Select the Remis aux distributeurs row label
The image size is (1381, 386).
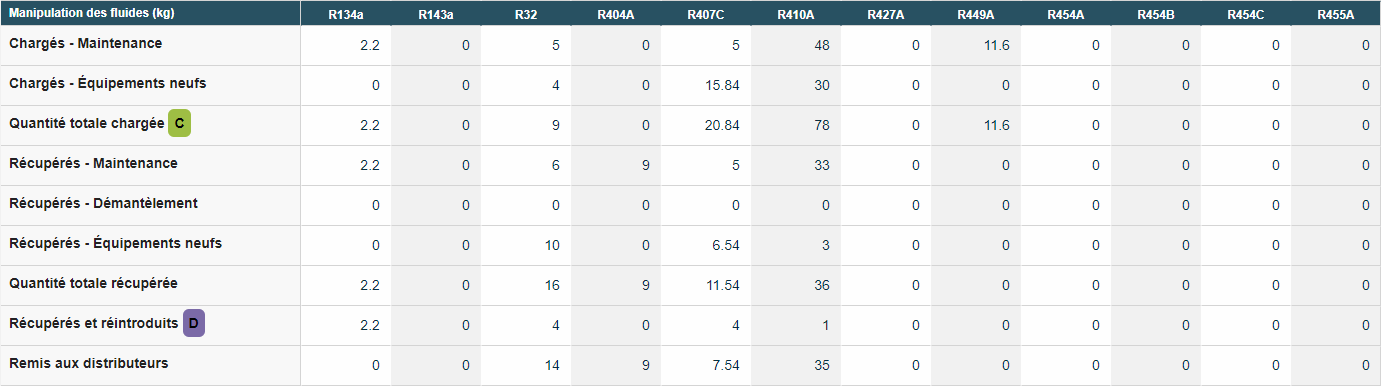coord(88,364)
